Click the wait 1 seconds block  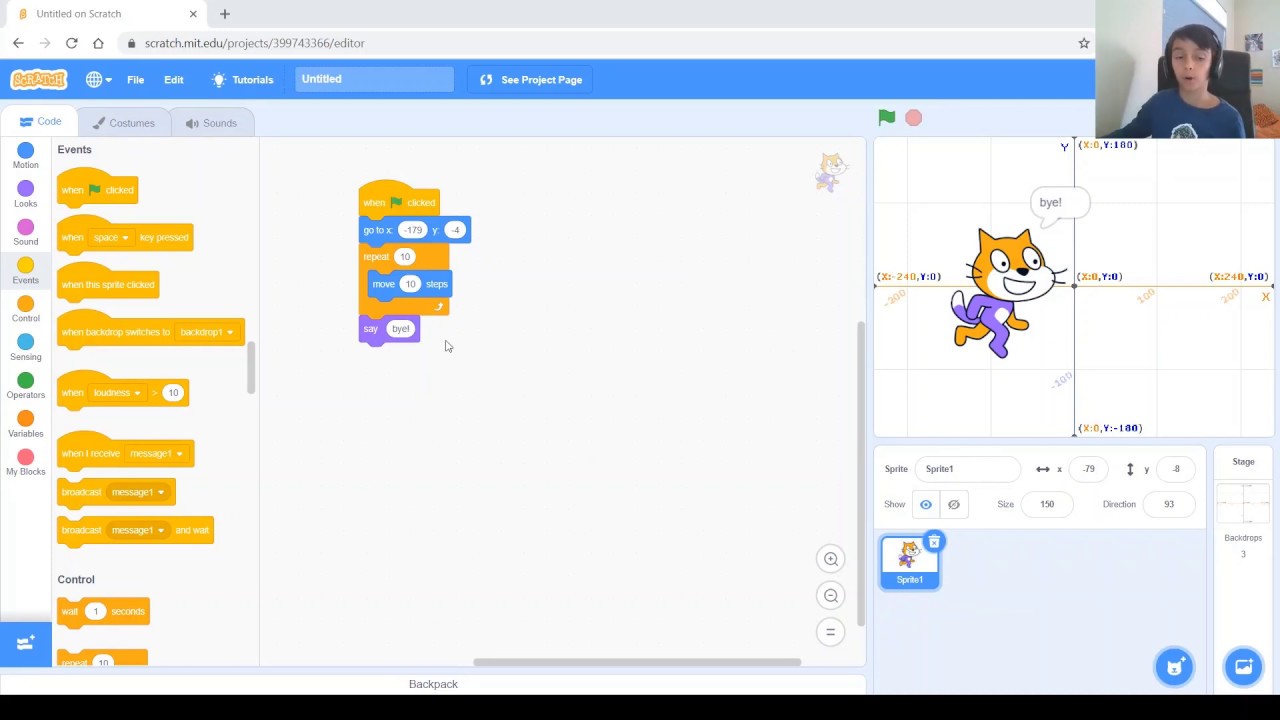(103, 611)
